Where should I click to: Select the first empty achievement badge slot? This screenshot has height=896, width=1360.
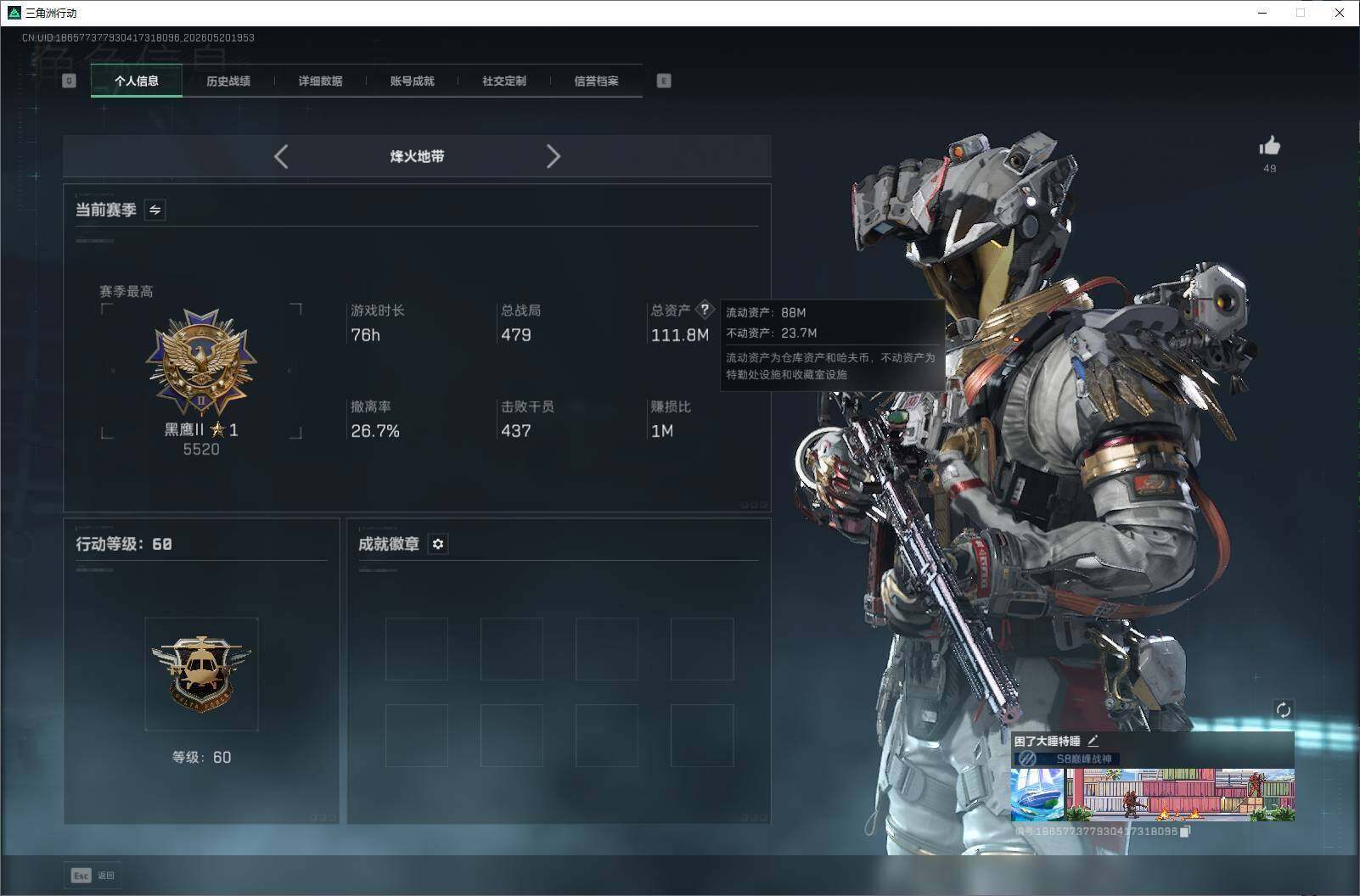417,649
